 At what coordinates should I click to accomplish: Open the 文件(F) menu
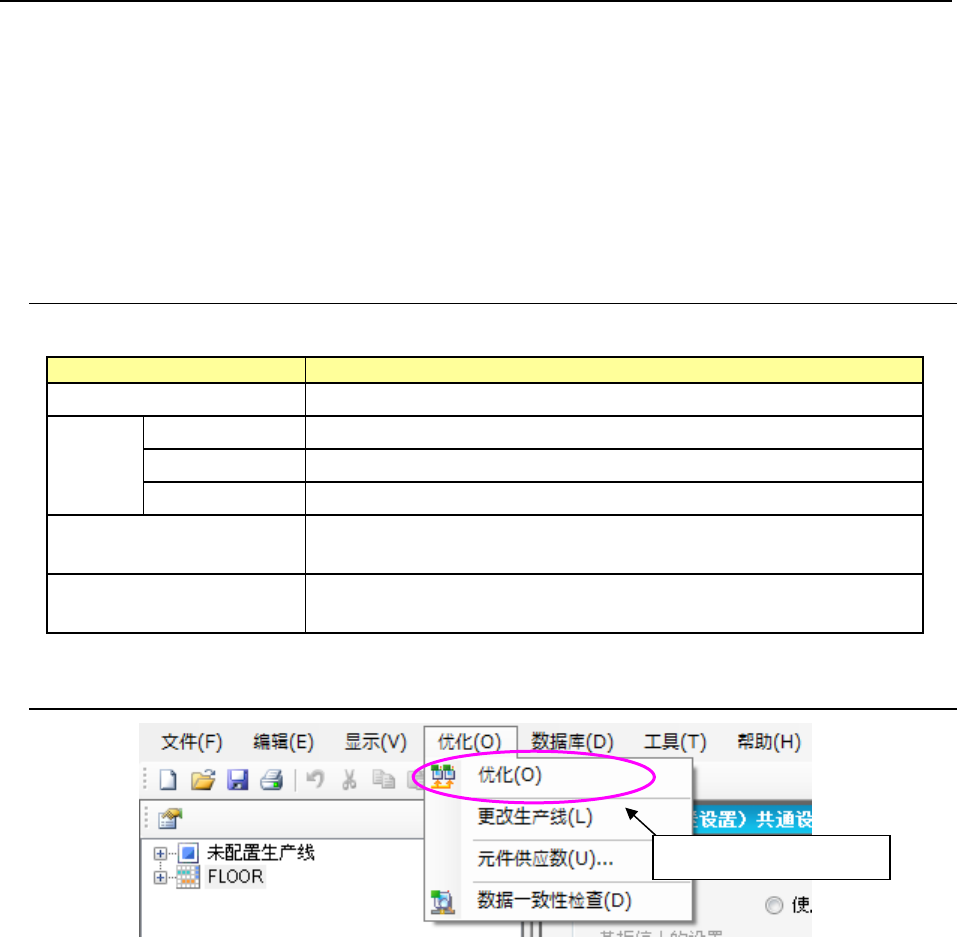pos(192,742)
